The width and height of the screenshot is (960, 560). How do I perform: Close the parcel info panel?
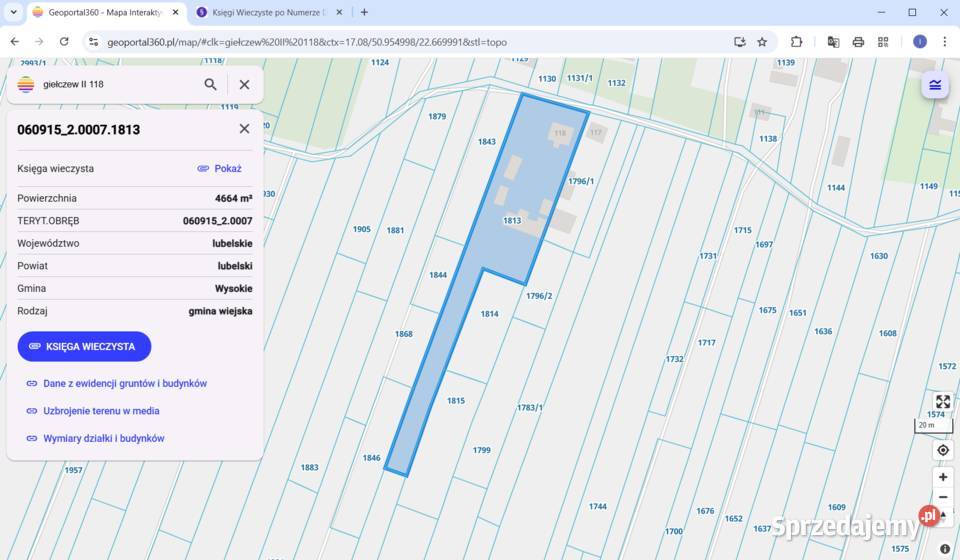point(244,129)
